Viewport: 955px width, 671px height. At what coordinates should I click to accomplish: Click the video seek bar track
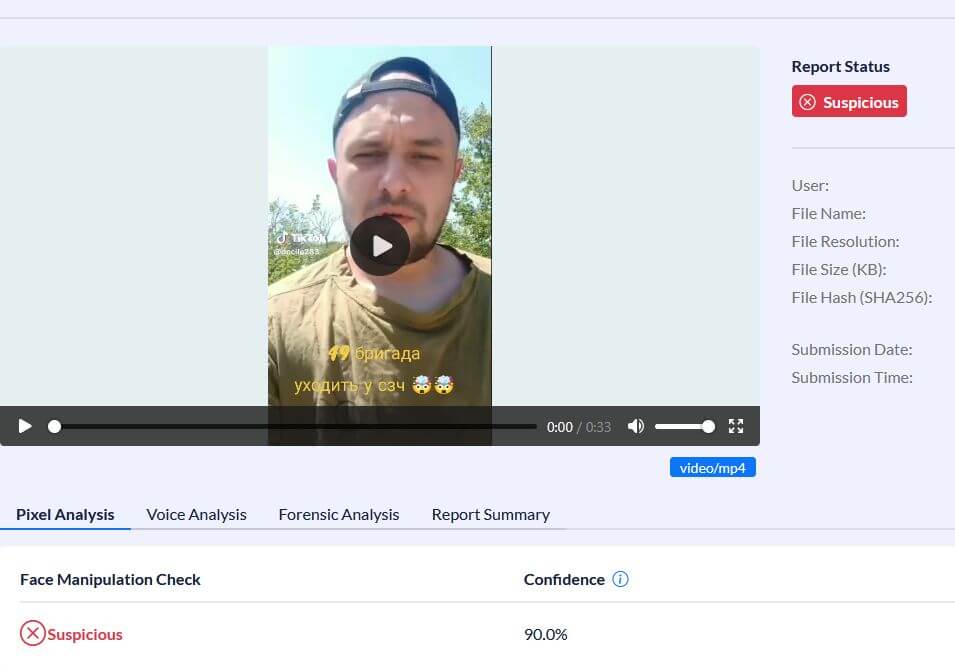click(295, 426)
